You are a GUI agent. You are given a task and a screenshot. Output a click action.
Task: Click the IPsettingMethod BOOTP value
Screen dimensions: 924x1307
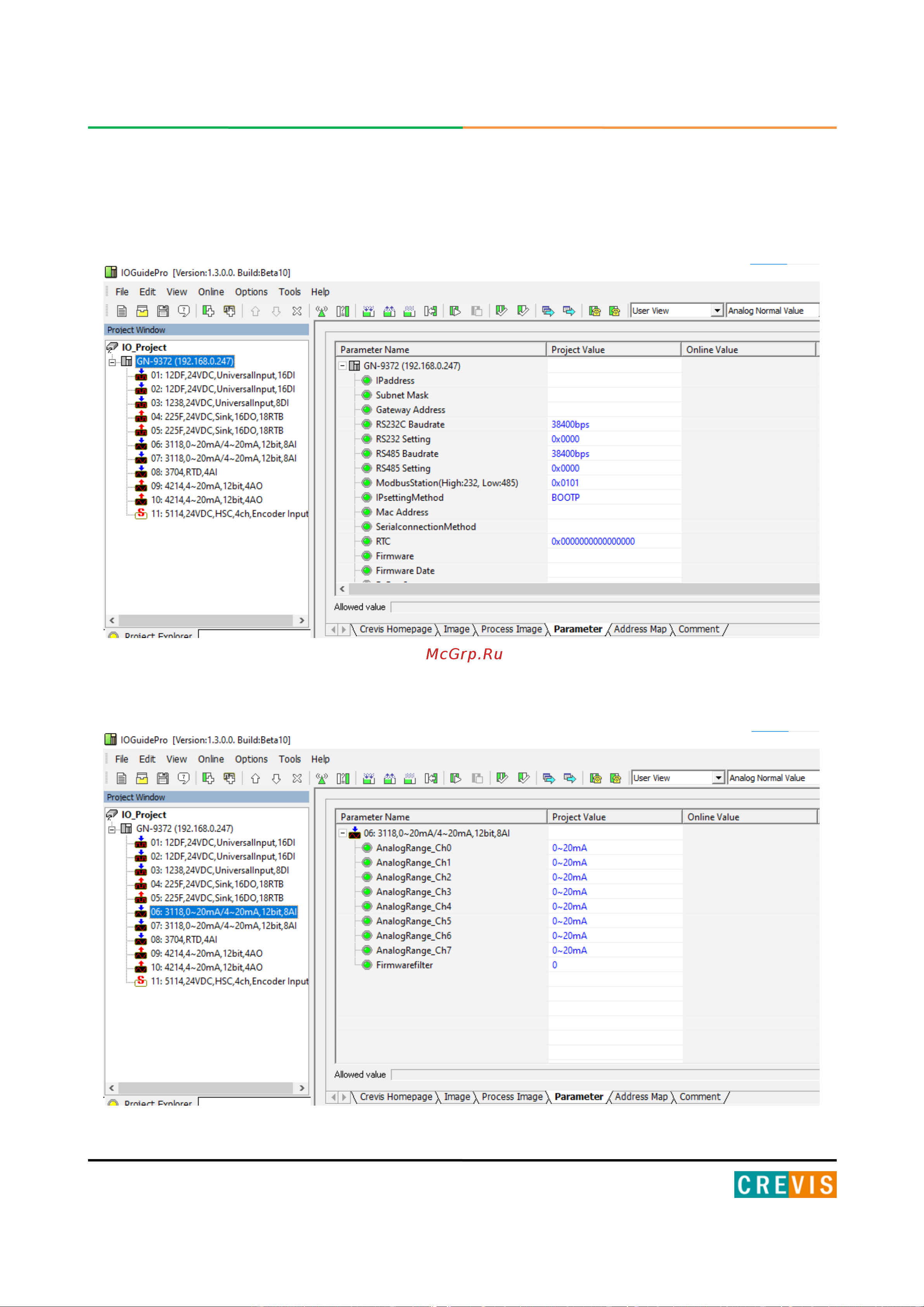click(x=566, y=497)
